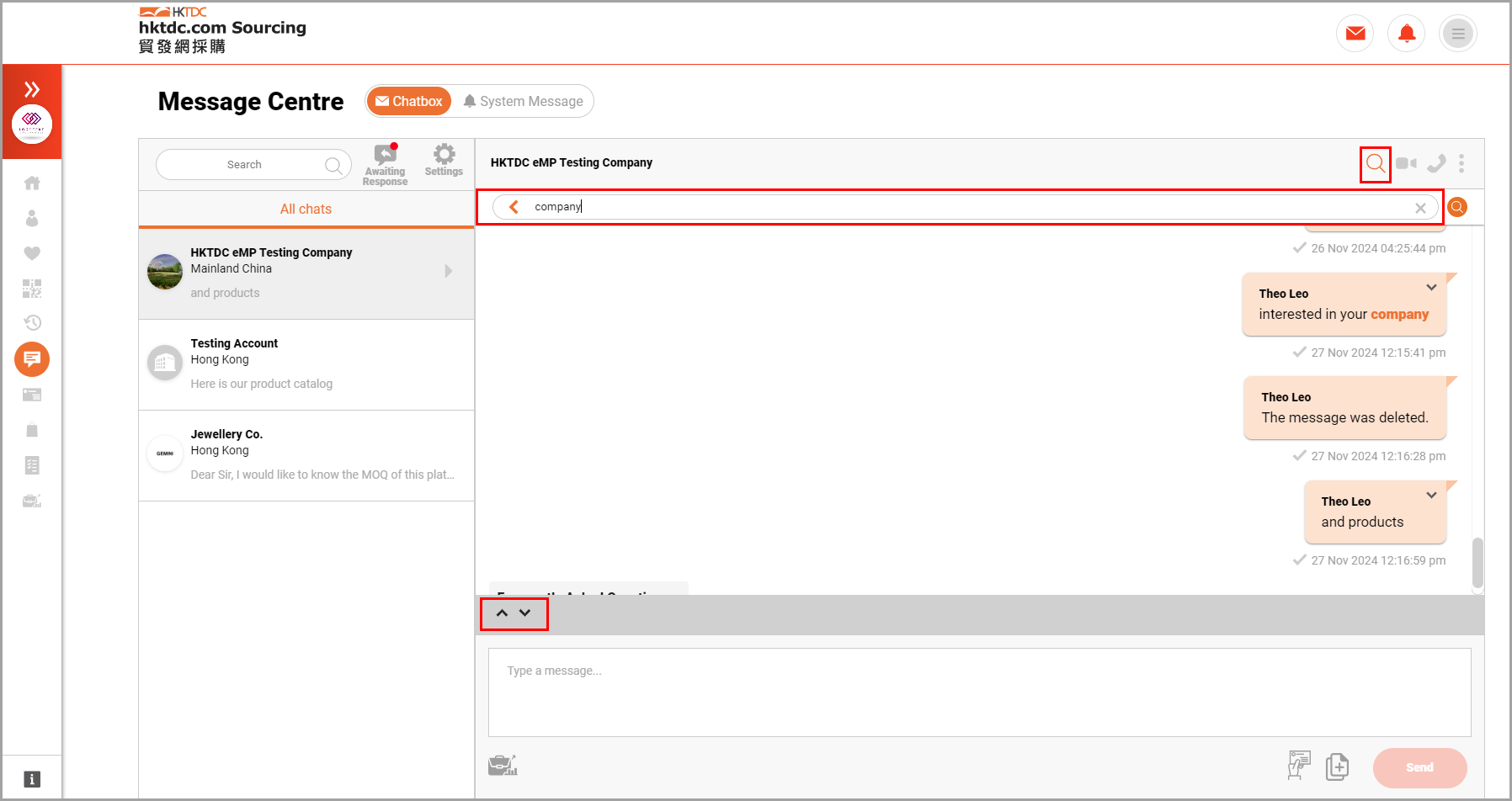Click highlighted 'company' word in message

click(x=1399, y=314)
